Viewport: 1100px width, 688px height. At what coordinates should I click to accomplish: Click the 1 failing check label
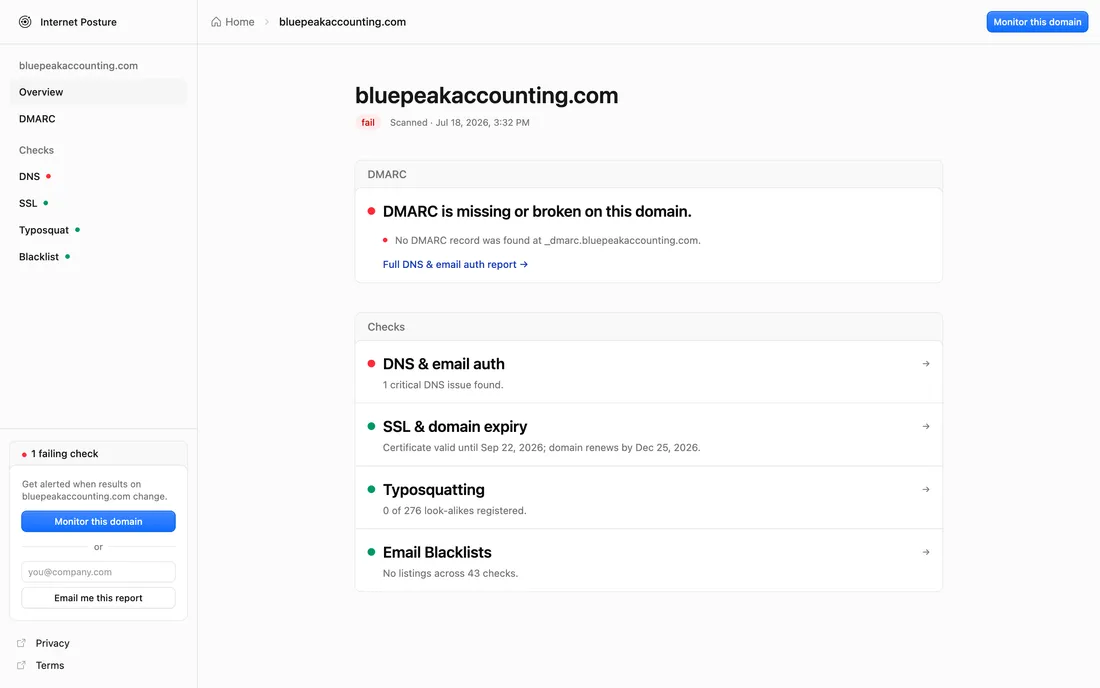[x=65, y=454]
